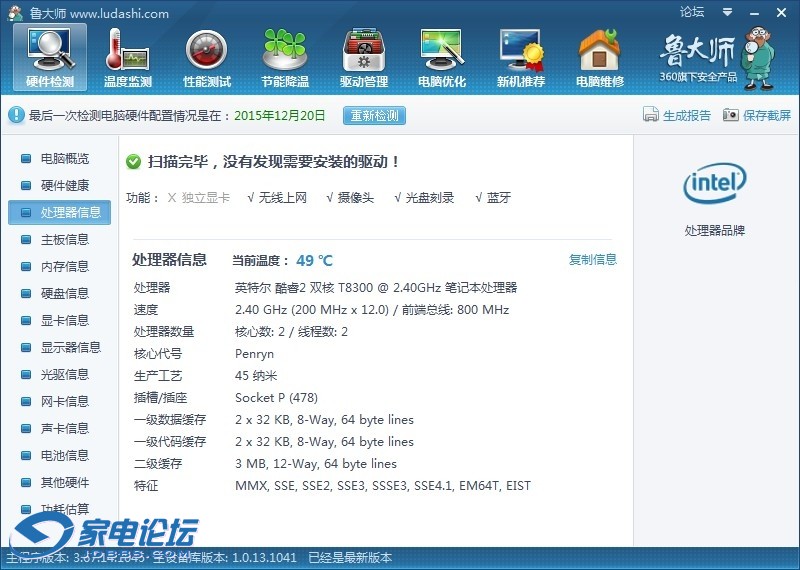Open the 电脑维修 computer repair icon

point(599,56)
